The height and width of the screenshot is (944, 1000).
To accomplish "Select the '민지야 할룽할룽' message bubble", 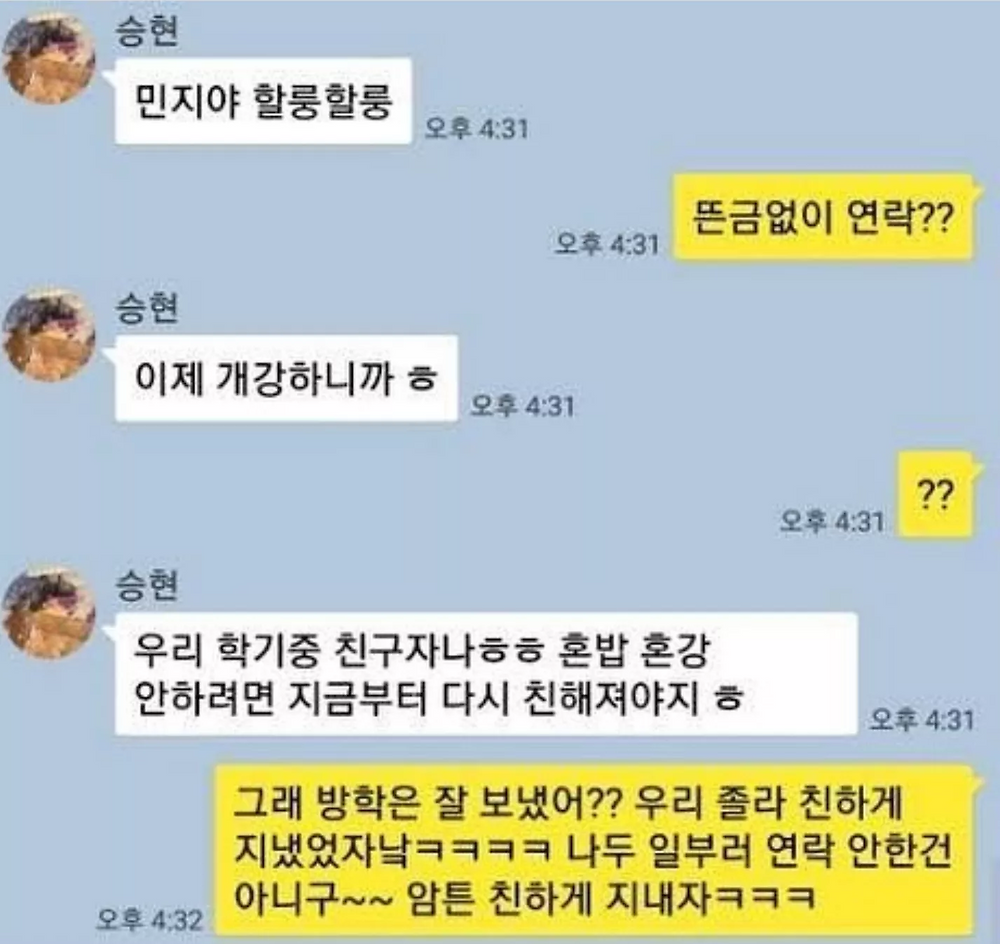I will coord(263,101).
